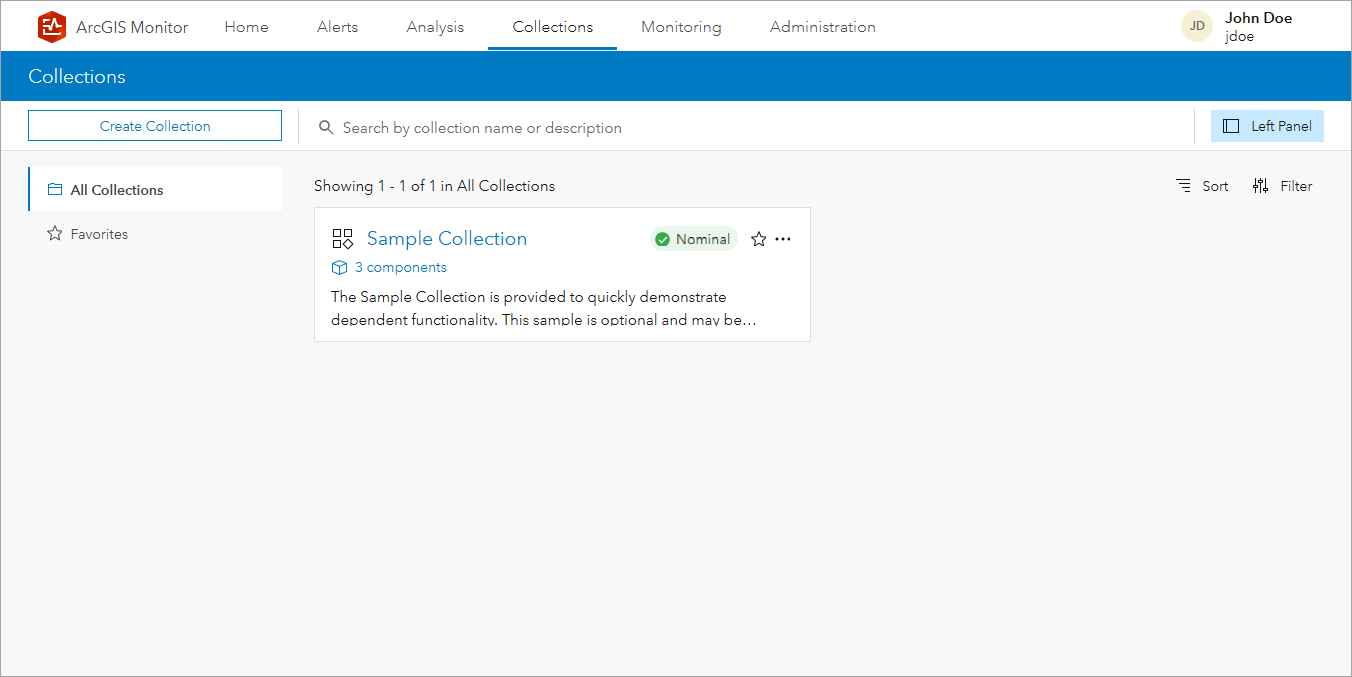Click the collection grid icon beside Sample Collection
This screenshot has height=677, width=1352.
[x=342, y=238]
